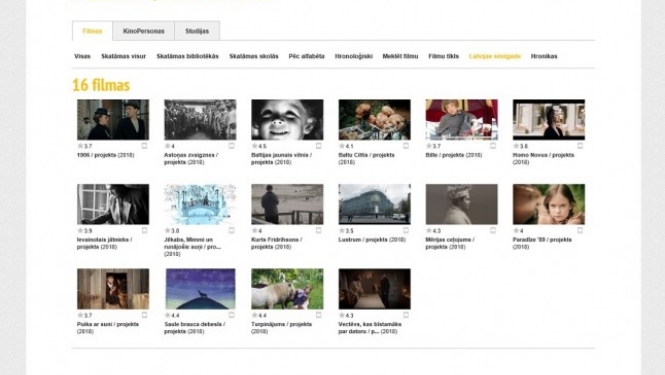Screen dimensions: 665x375
Task: Click the star icon under Paradīze '89
Action: 516,231
